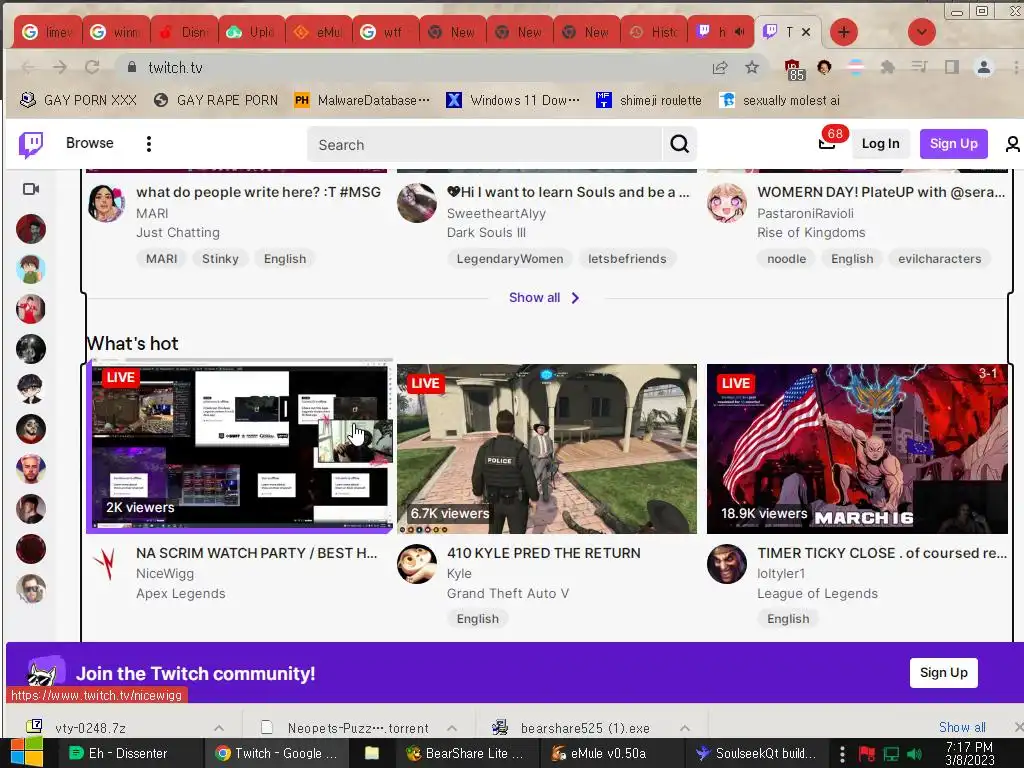Mute the tab with speaker icon

point(739,31)
